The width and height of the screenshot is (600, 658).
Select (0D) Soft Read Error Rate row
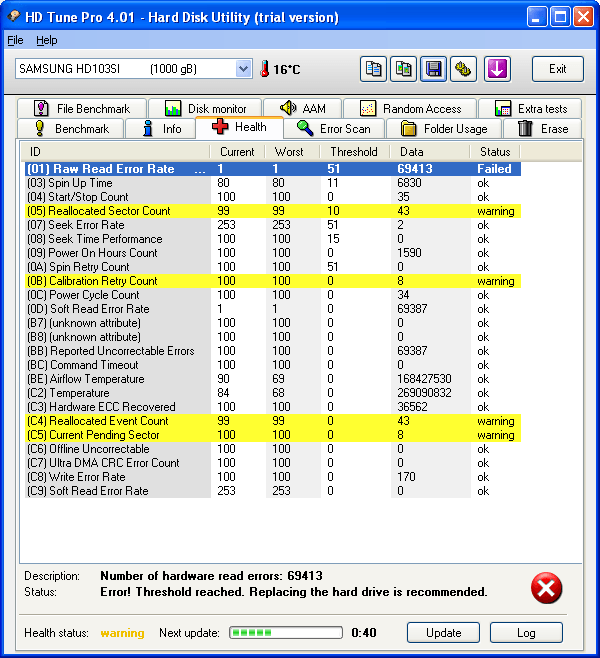pyautogui.click(x=273, y=309)
